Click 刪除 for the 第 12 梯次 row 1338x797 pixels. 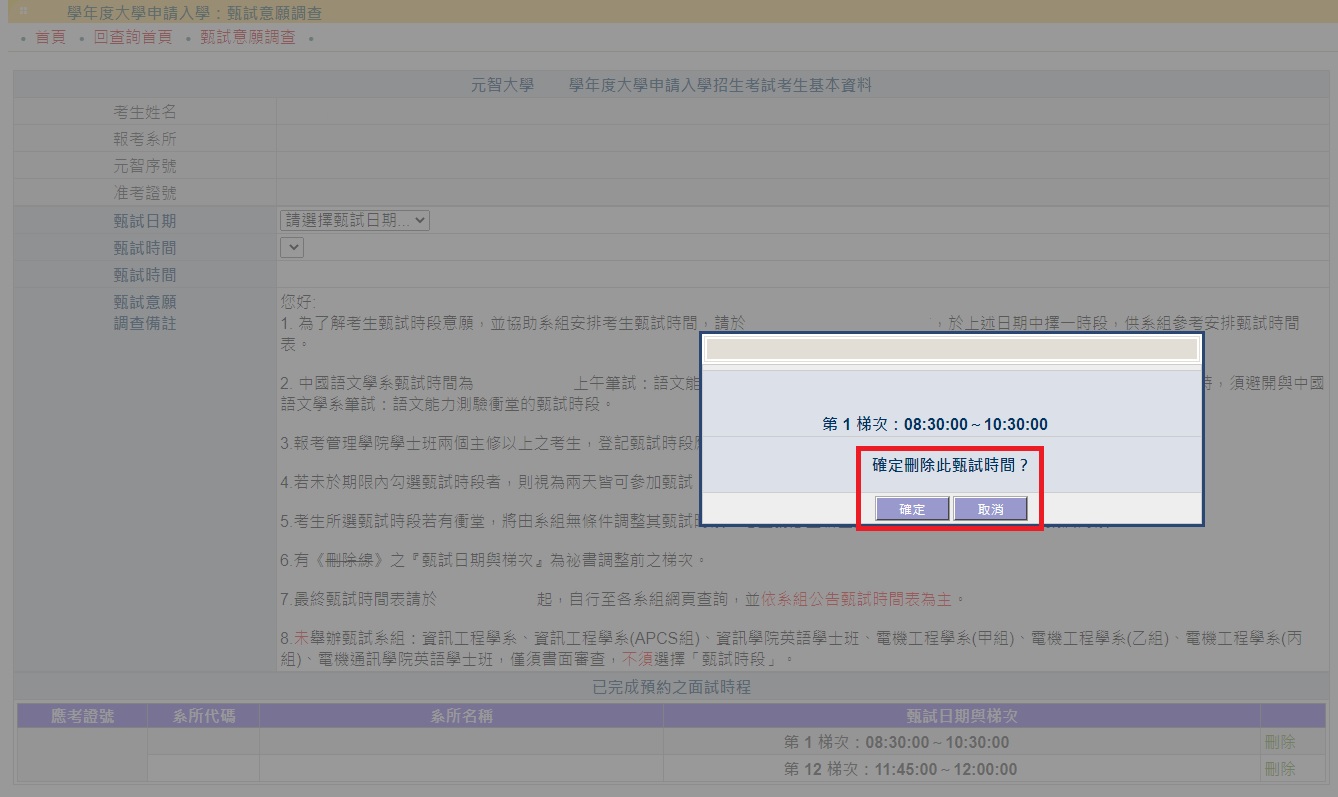click(x=1279, y=769)
